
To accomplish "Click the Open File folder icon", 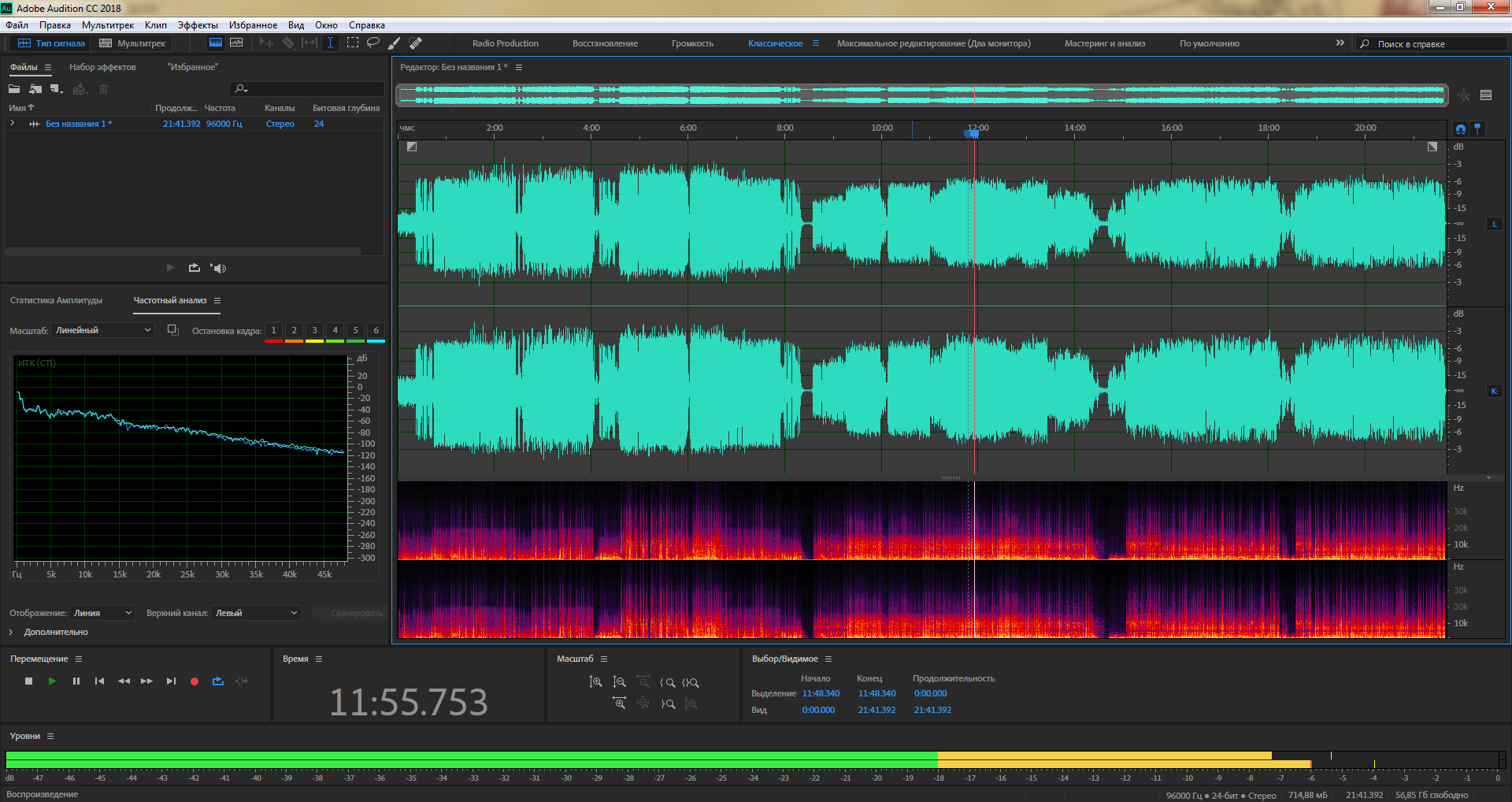I will point(14,89).
